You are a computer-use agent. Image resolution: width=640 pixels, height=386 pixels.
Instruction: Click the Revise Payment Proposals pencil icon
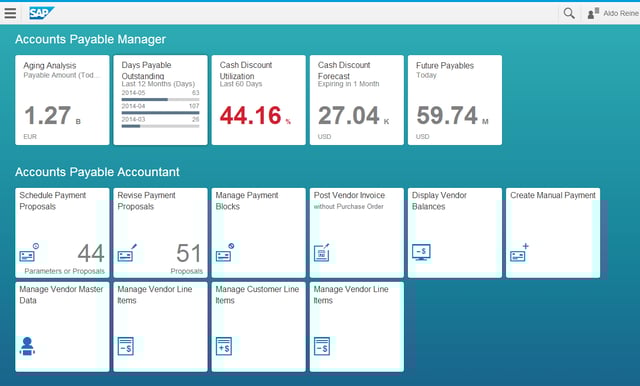(x=127, y=253)
